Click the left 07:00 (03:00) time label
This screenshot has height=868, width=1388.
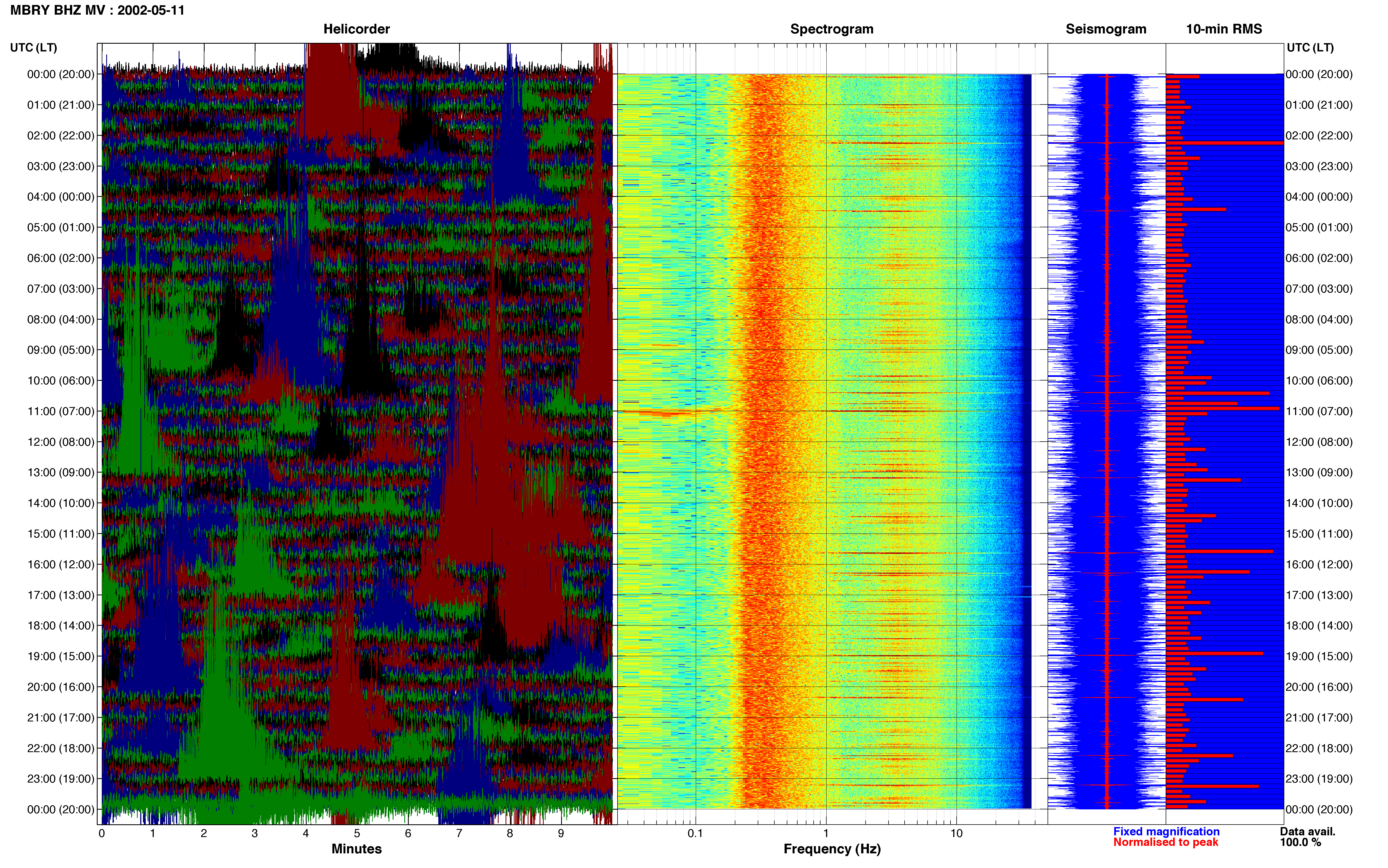coord(61,289)
